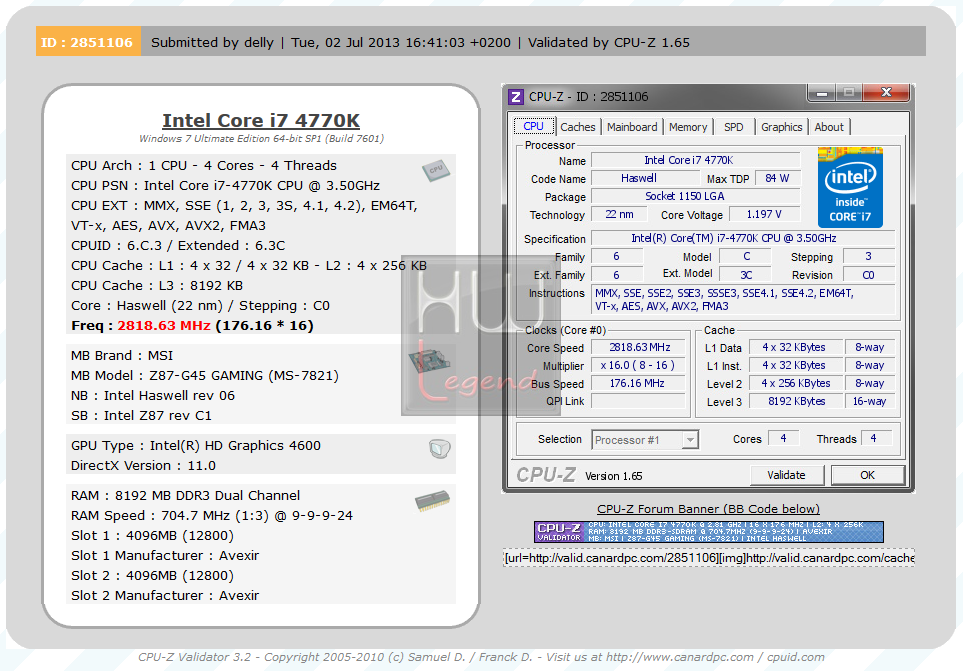Click the DirectX Version 11.0 line
This screenshot has height=671, width=963.
pyautogui.click(x=143, y=465)
